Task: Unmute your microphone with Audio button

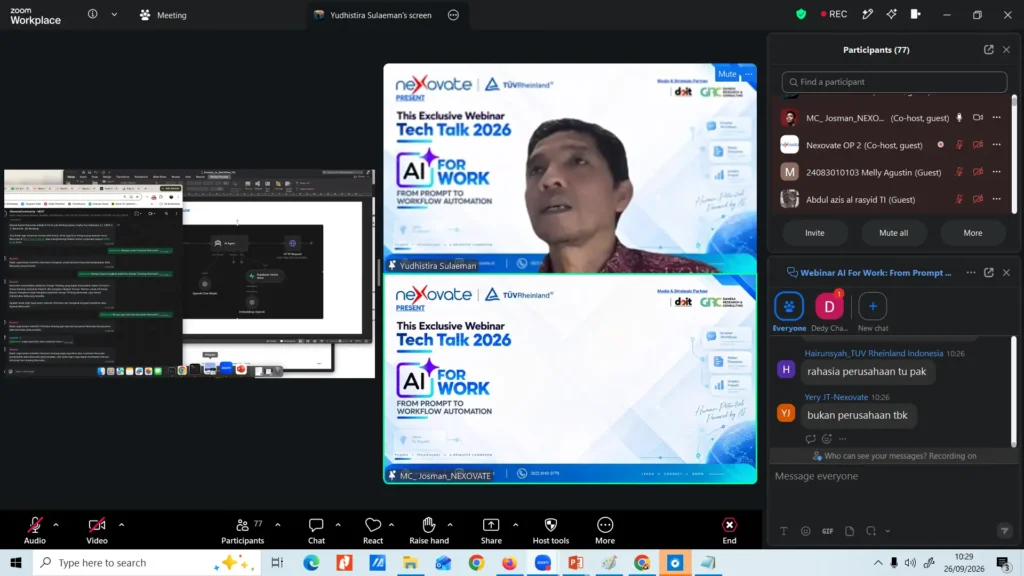Action: click(x=35, y=530)
